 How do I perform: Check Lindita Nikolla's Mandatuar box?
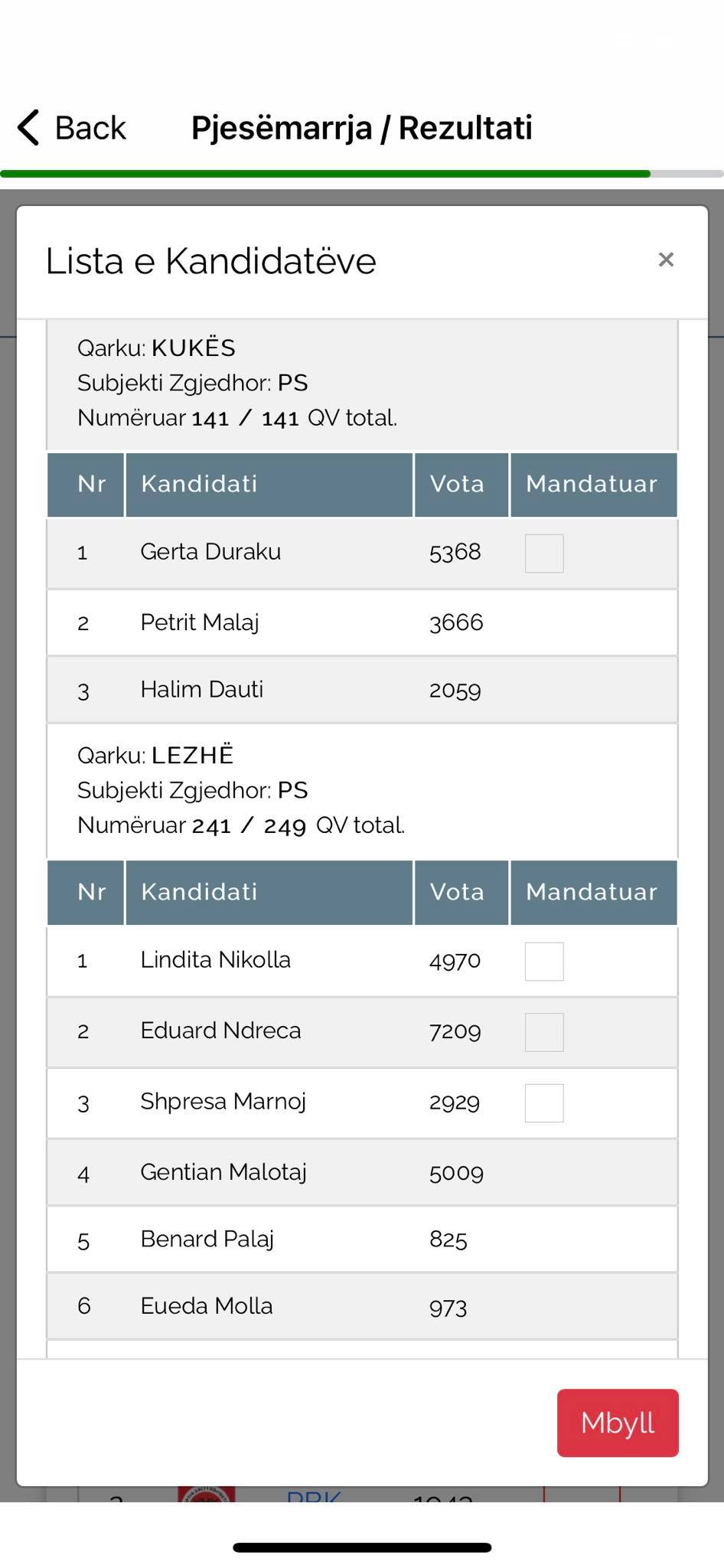544,961
